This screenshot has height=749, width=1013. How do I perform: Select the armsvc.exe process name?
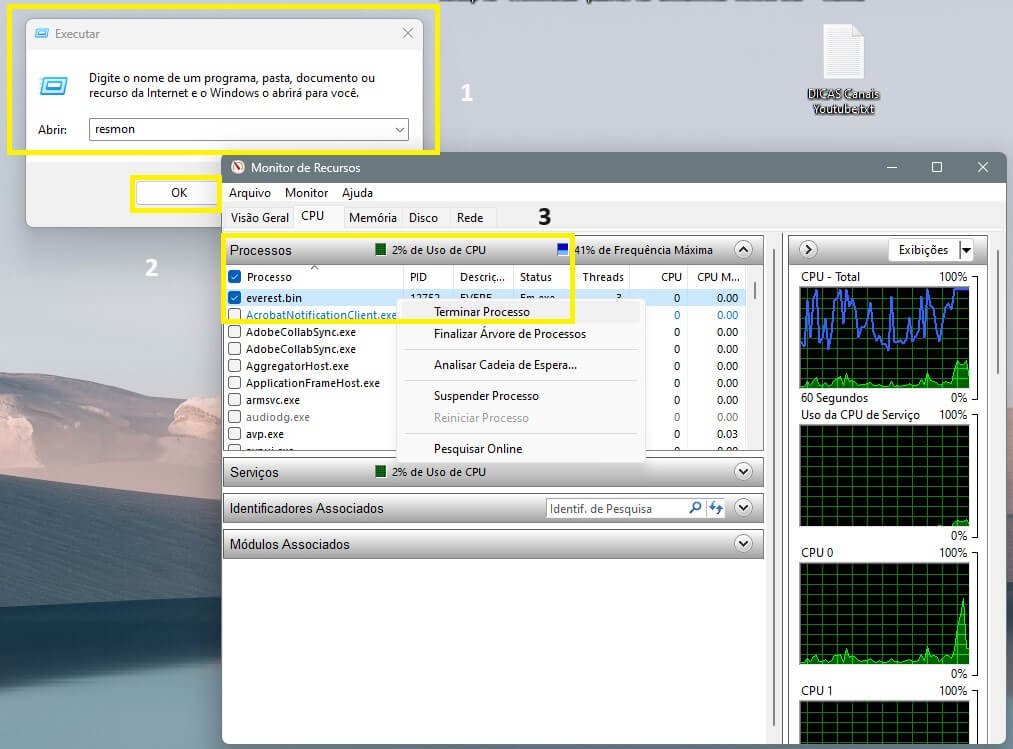[x=273, y=400]
